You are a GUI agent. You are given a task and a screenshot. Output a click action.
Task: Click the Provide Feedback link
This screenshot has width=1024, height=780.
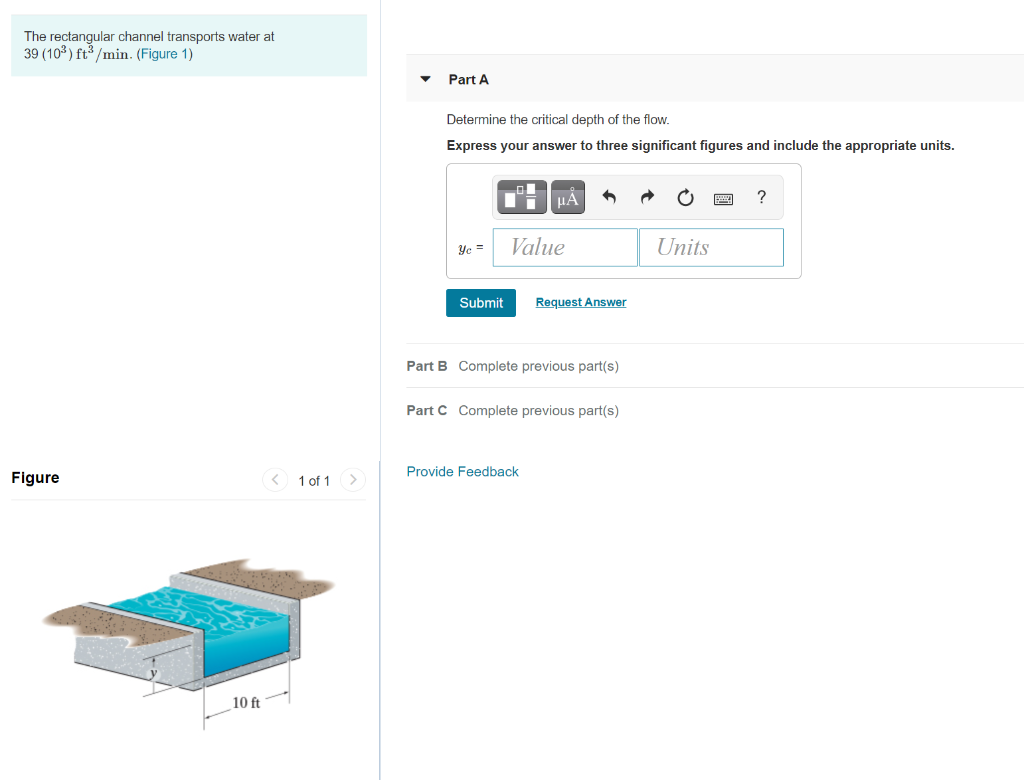462,471
